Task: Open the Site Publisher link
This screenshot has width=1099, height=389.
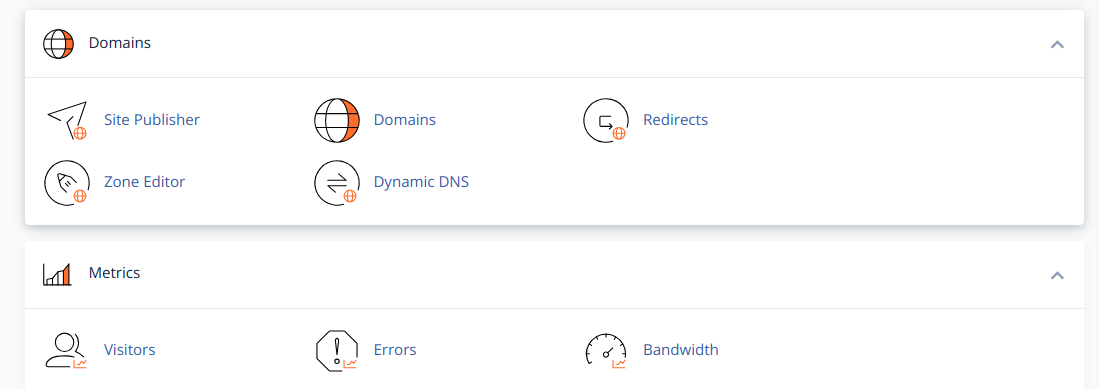Action: tap(151, 120)
